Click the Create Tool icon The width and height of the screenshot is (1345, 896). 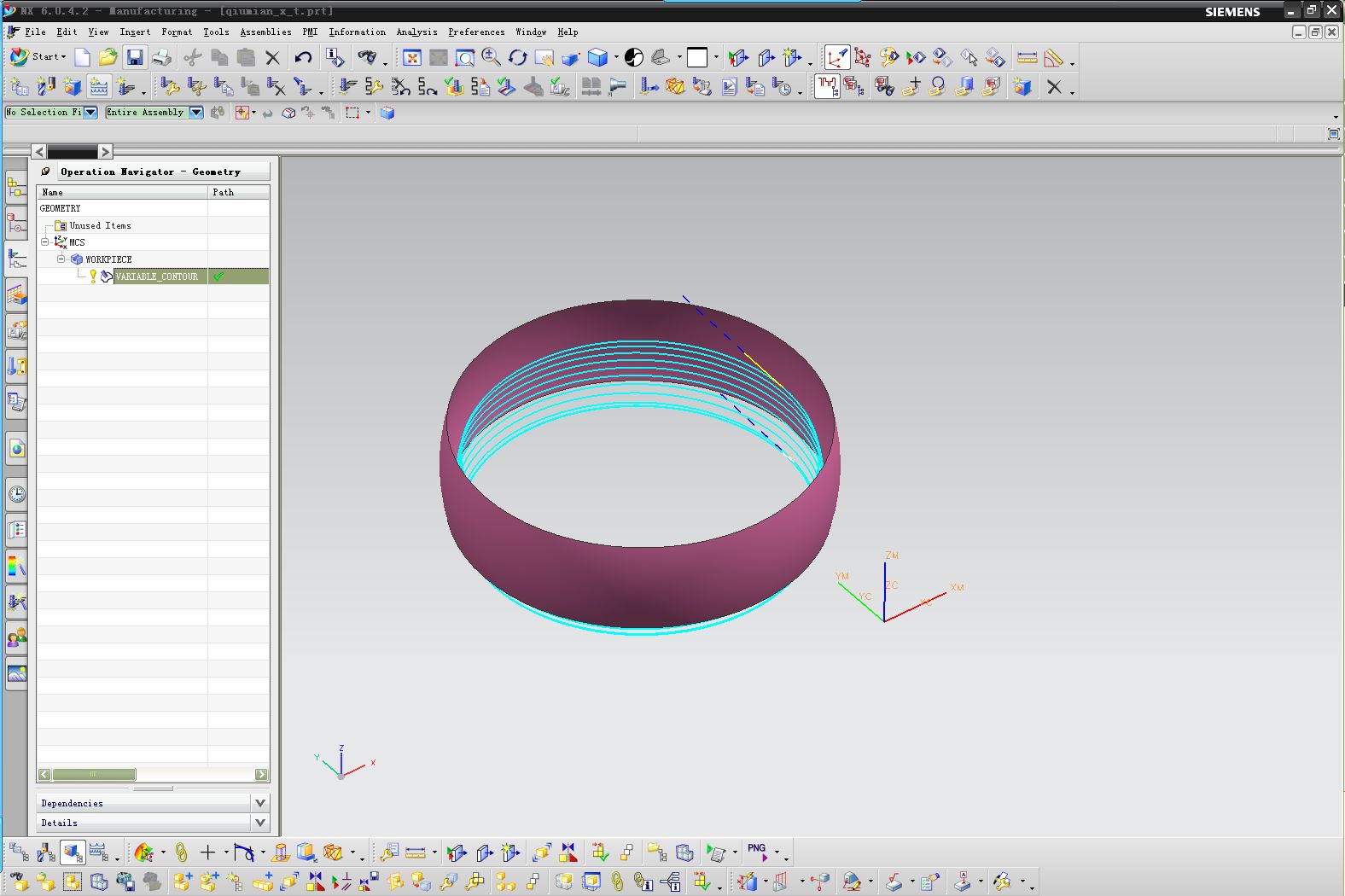[46, 86]
